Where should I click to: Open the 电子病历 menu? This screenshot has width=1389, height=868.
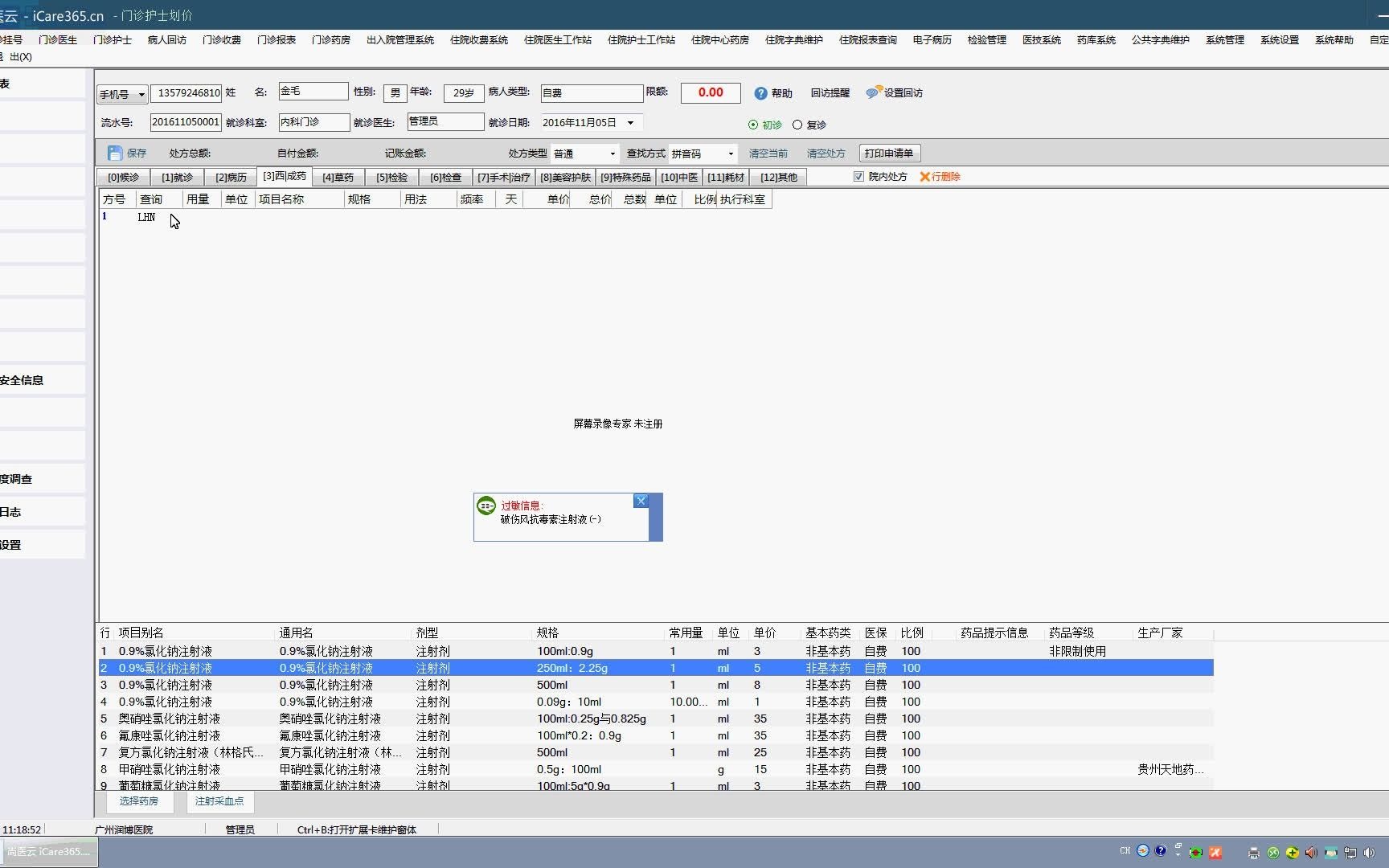pyautogui.click(x=932, y=40)
